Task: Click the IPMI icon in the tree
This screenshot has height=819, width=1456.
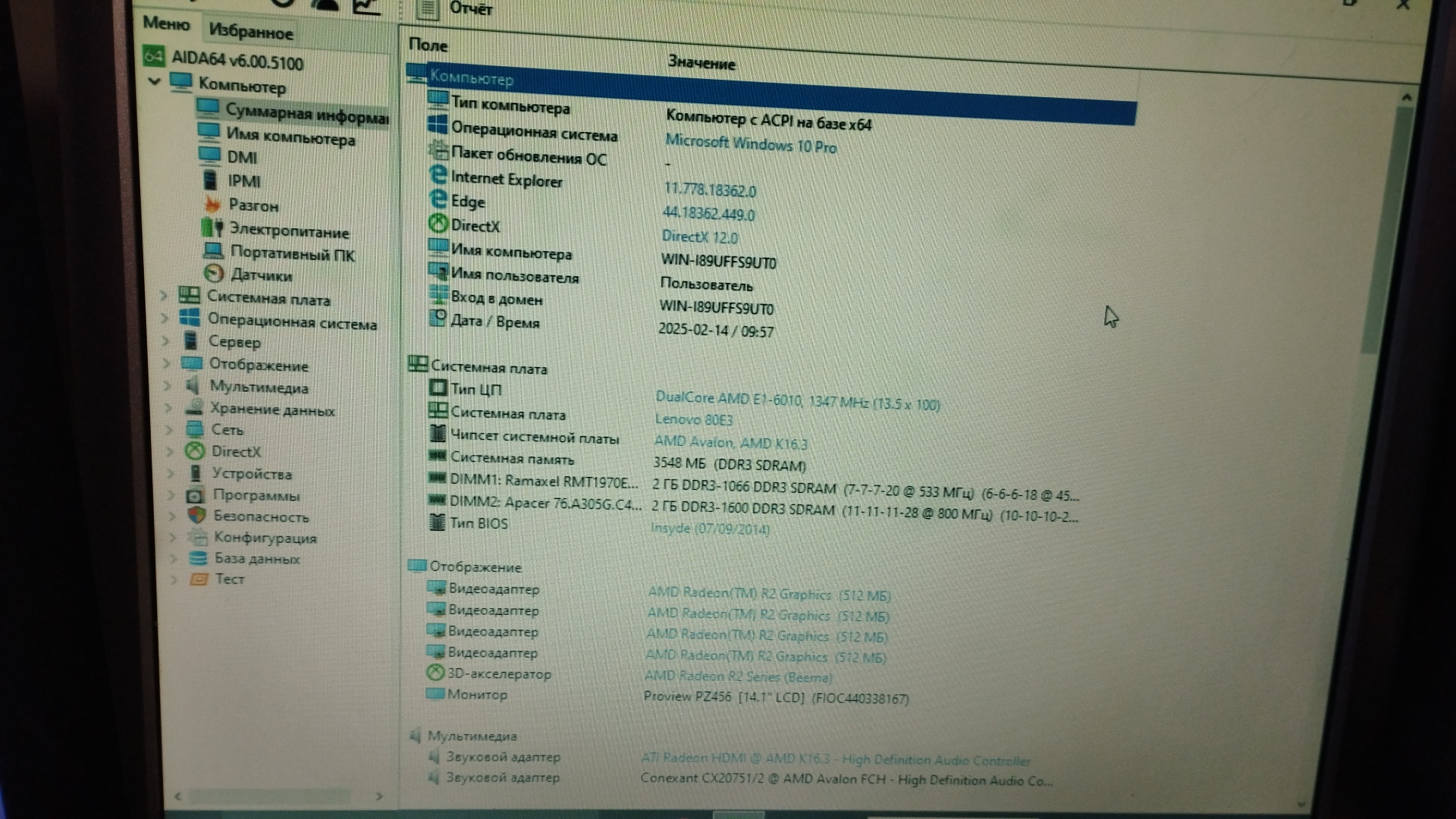Action: 210,179
